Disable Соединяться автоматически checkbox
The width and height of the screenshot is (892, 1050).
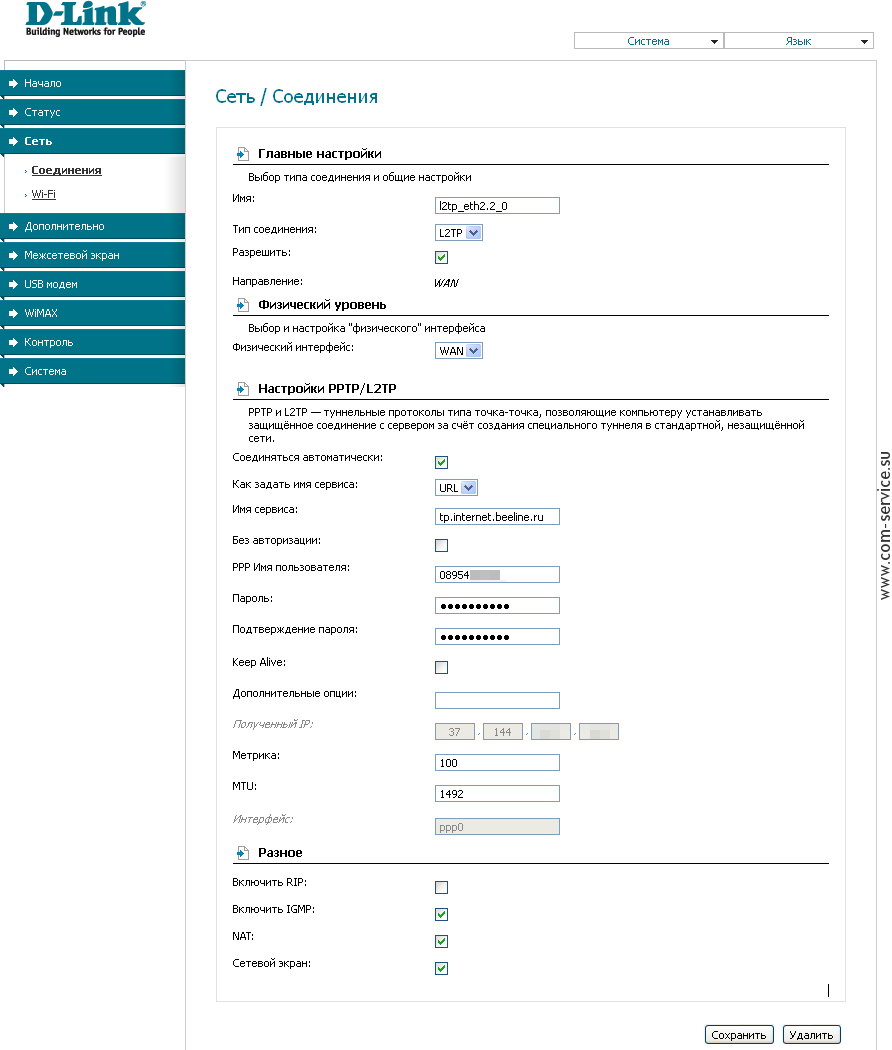pyautogui.click(x=441, y=462)
